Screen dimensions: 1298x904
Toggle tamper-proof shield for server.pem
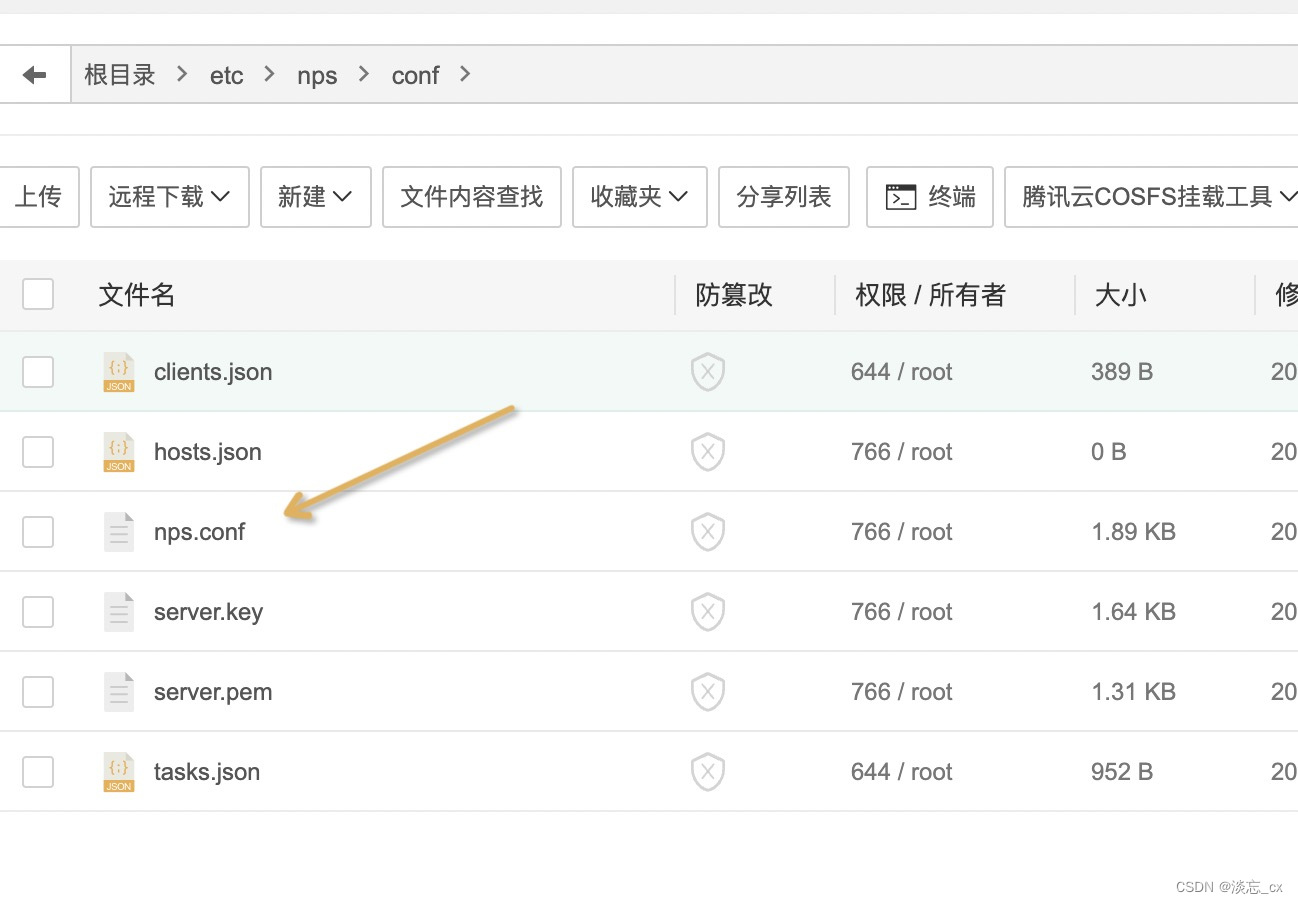point(708,692)
